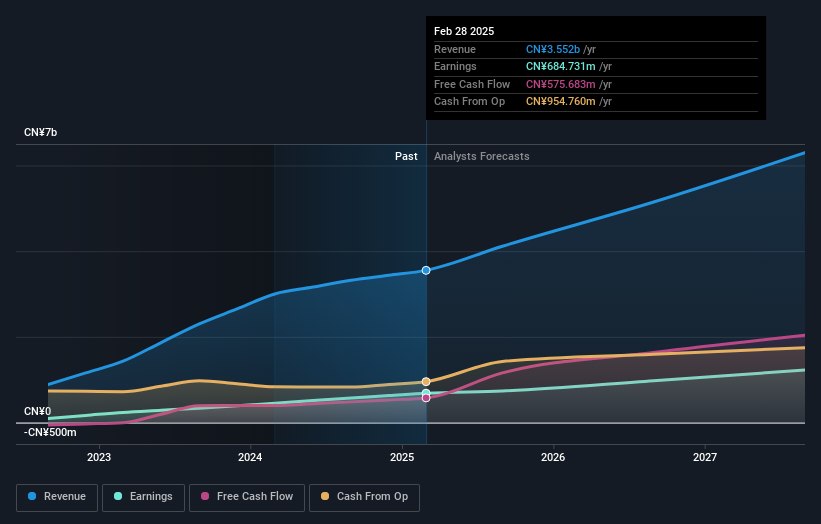
Task: Select the 2025 x-axis label
Action: [x=402, y=457]
